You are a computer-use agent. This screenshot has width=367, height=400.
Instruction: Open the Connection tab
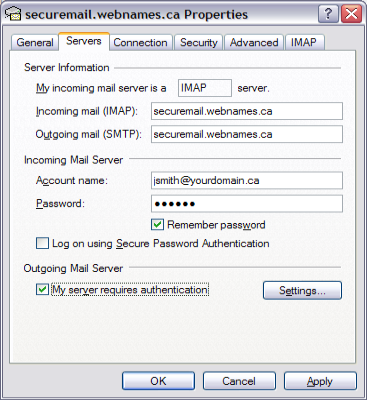click(x=140, y=42)
